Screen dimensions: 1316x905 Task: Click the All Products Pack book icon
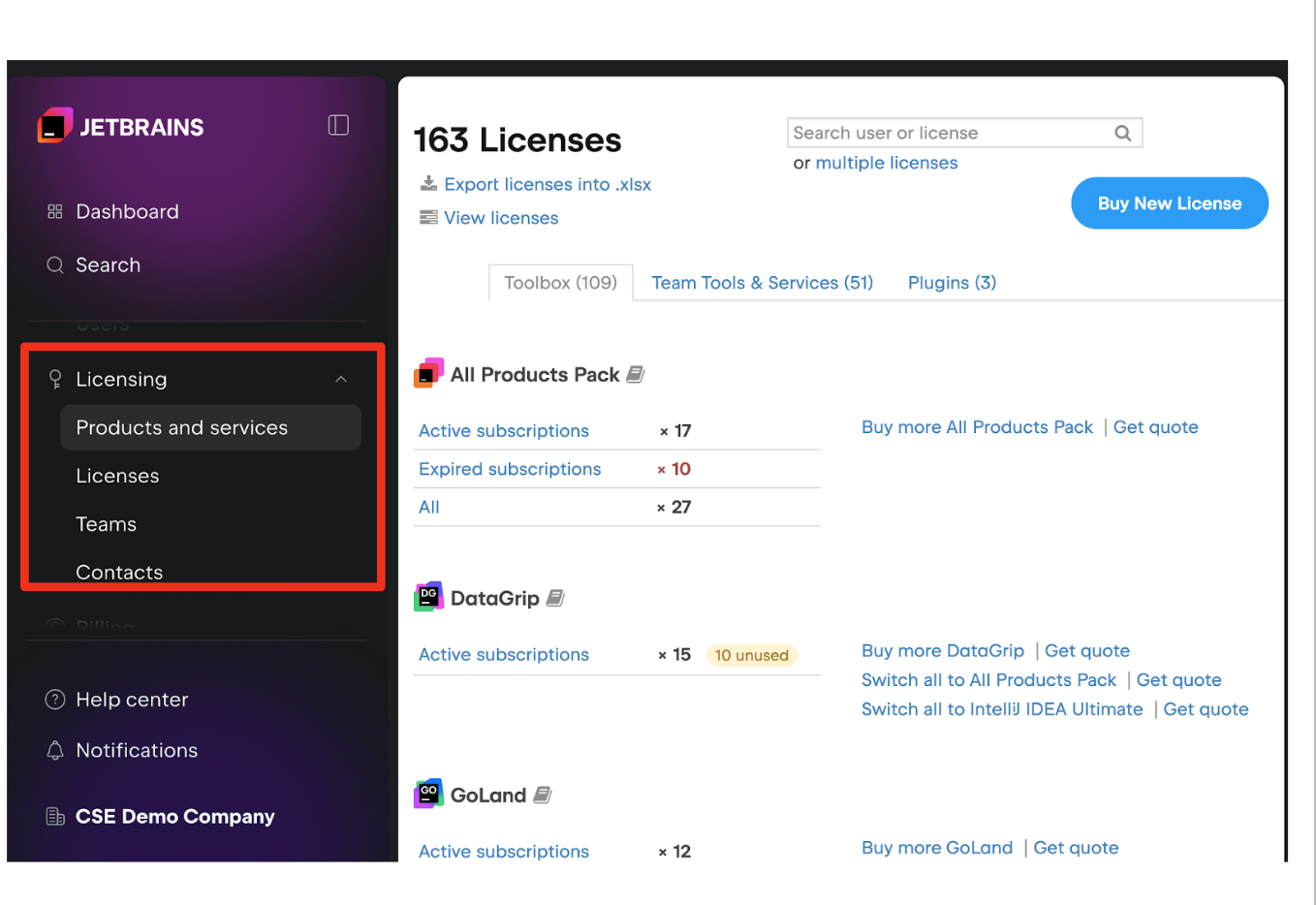point(635,375)
